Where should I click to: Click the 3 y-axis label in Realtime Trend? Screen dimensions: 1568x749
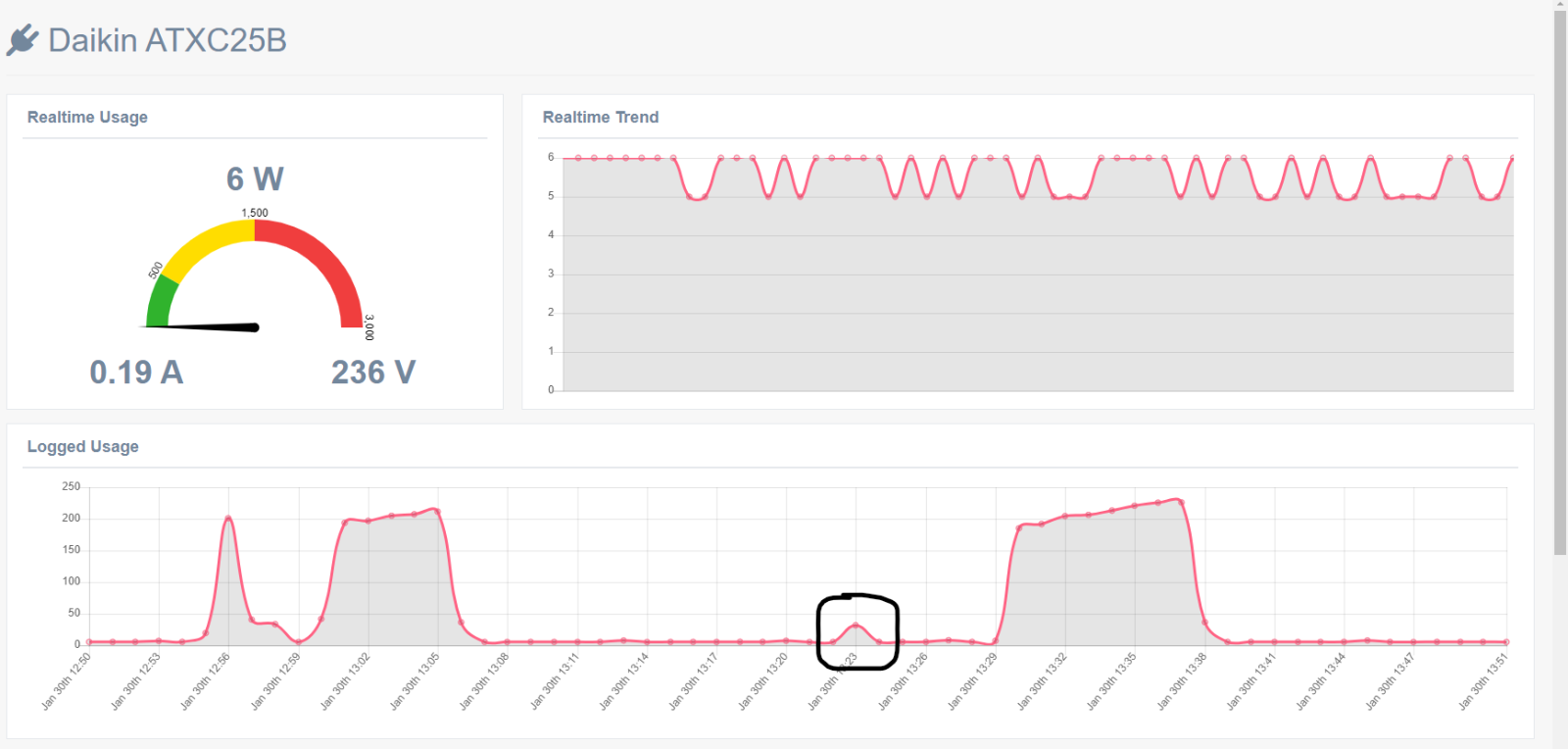point(551,274)
